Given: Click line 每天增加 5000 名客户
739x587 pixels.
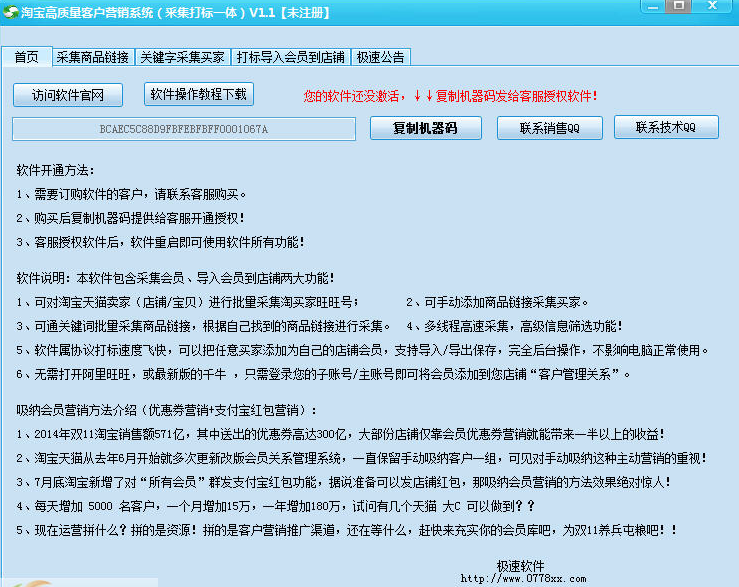Looking at the screenshot, I should (276, 506).
